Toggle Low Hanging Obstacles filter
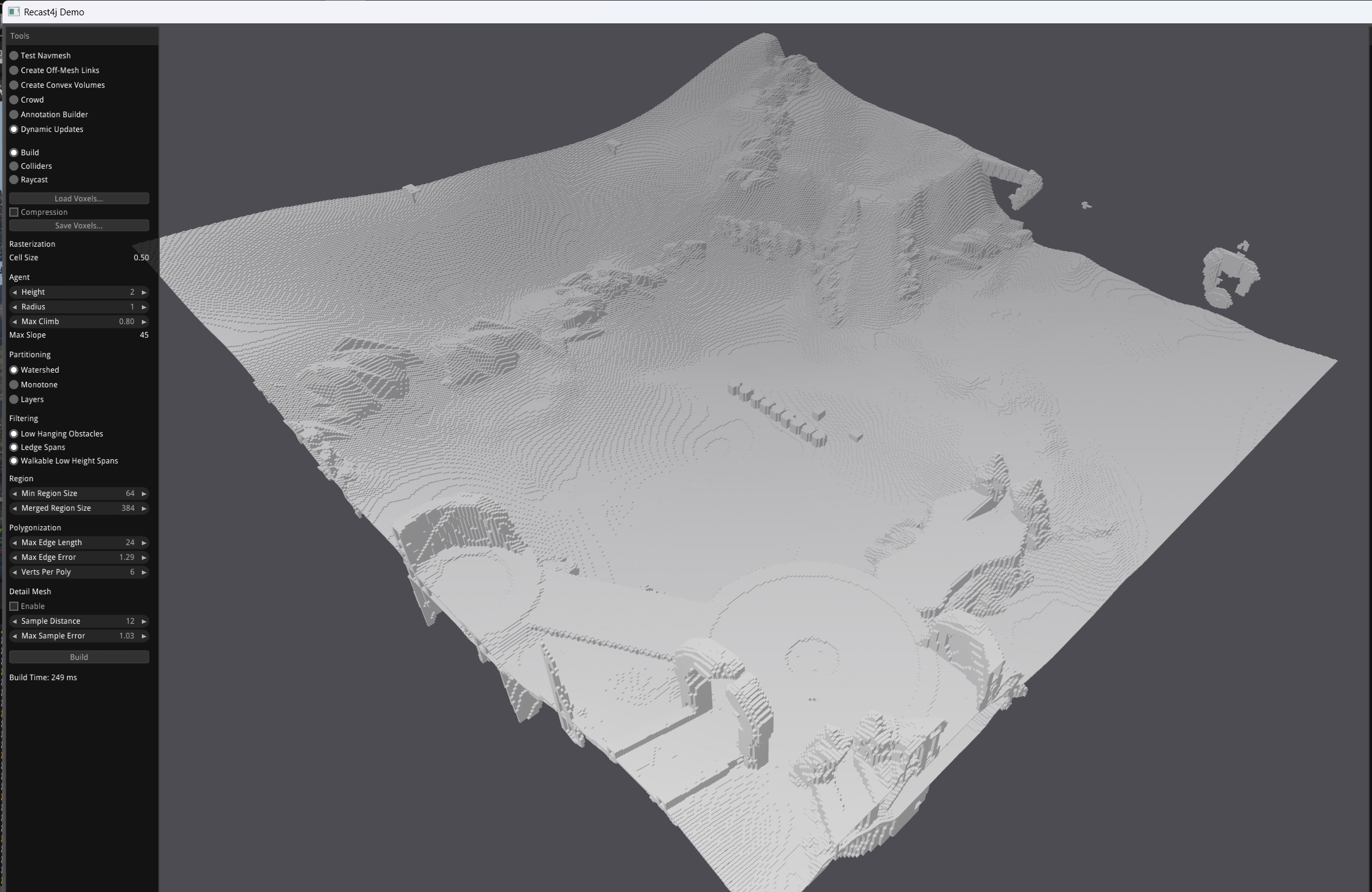The image size is (1372, 892). [x=14, y=434]
